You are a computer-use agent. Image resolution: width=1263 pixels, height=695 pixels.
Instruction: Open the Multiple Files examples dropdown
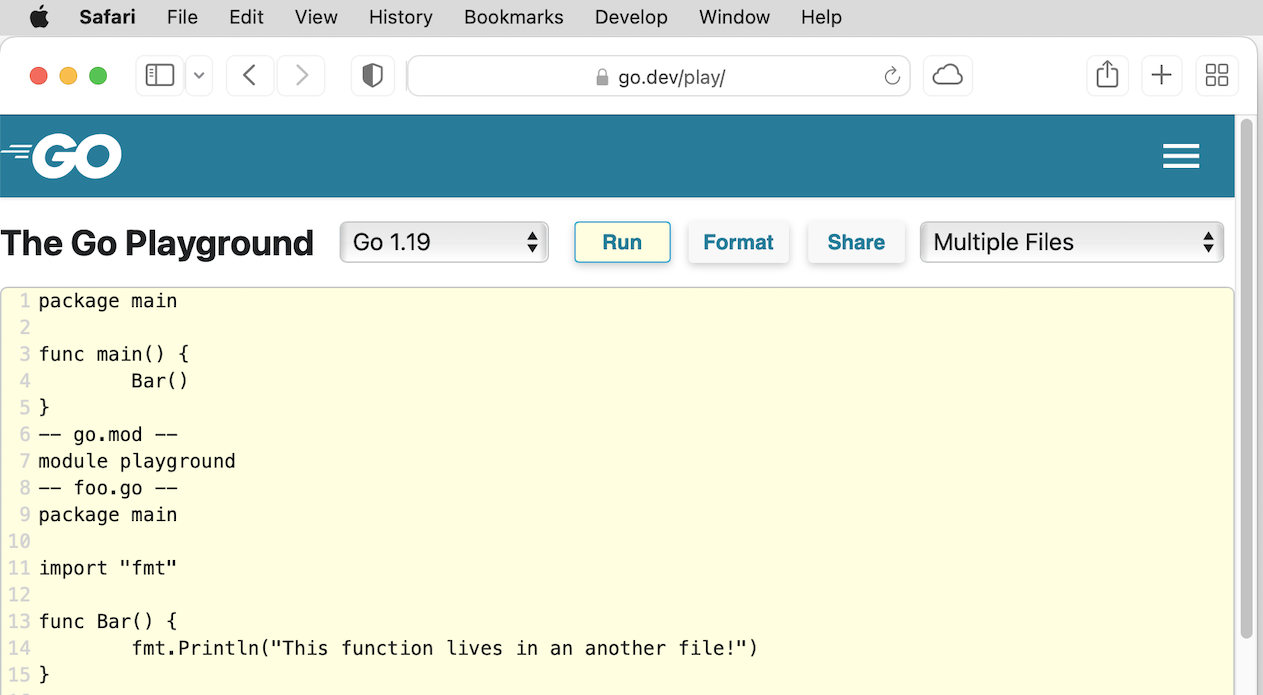coord(1071,242)
